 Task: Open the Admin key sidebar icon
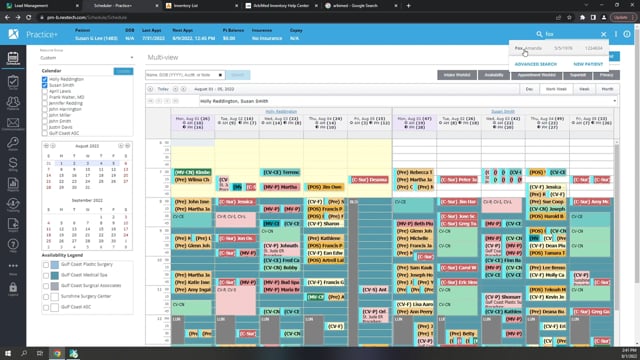coord(13,143)
